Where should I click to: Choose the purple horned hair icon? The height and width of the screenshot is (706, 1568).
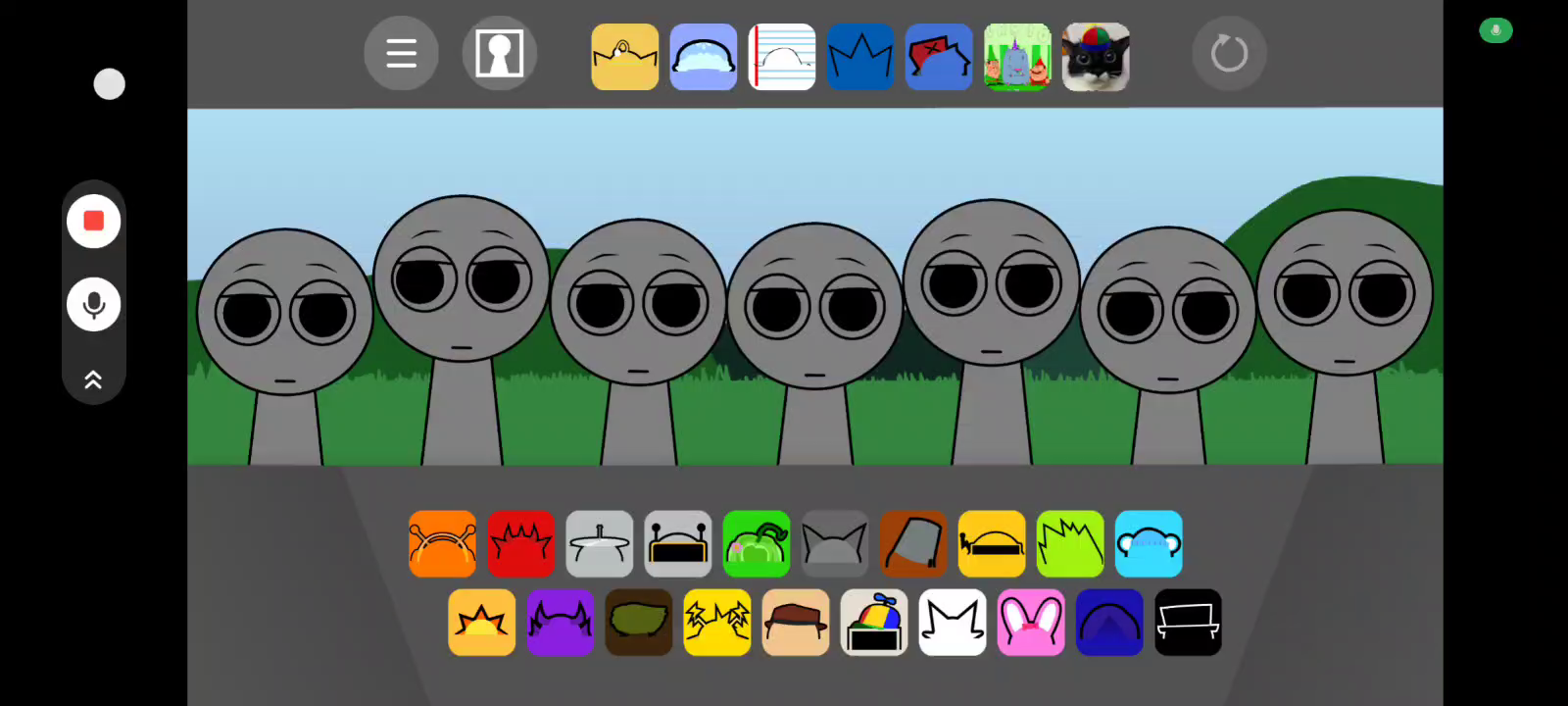(560, 622)
